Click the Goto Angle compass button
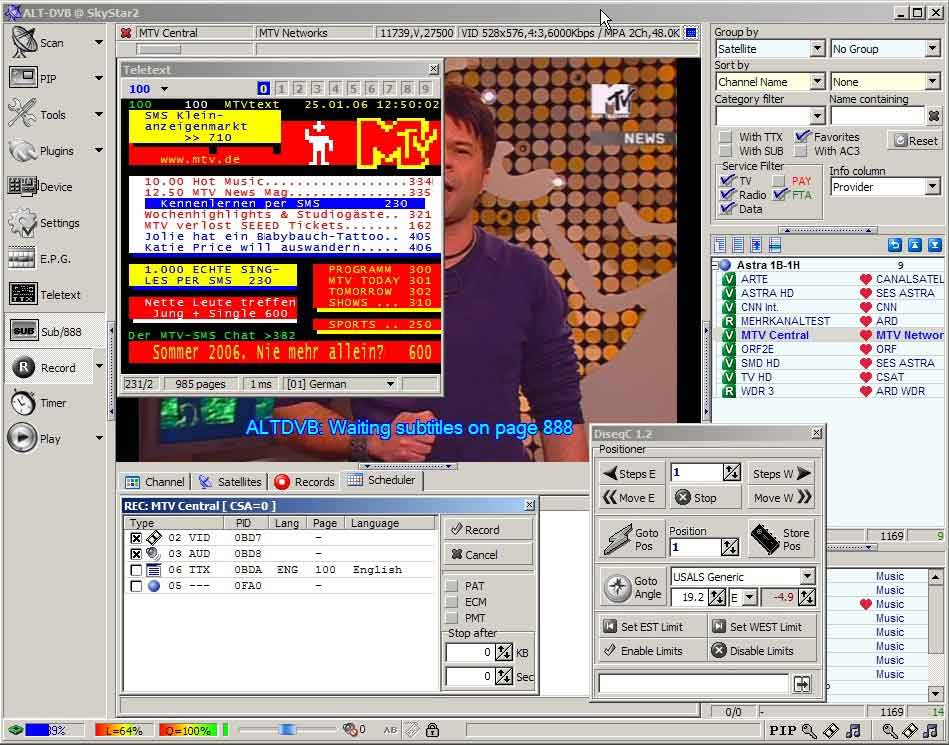The width and height of the screenshot is (949, 745). point(633,587)
